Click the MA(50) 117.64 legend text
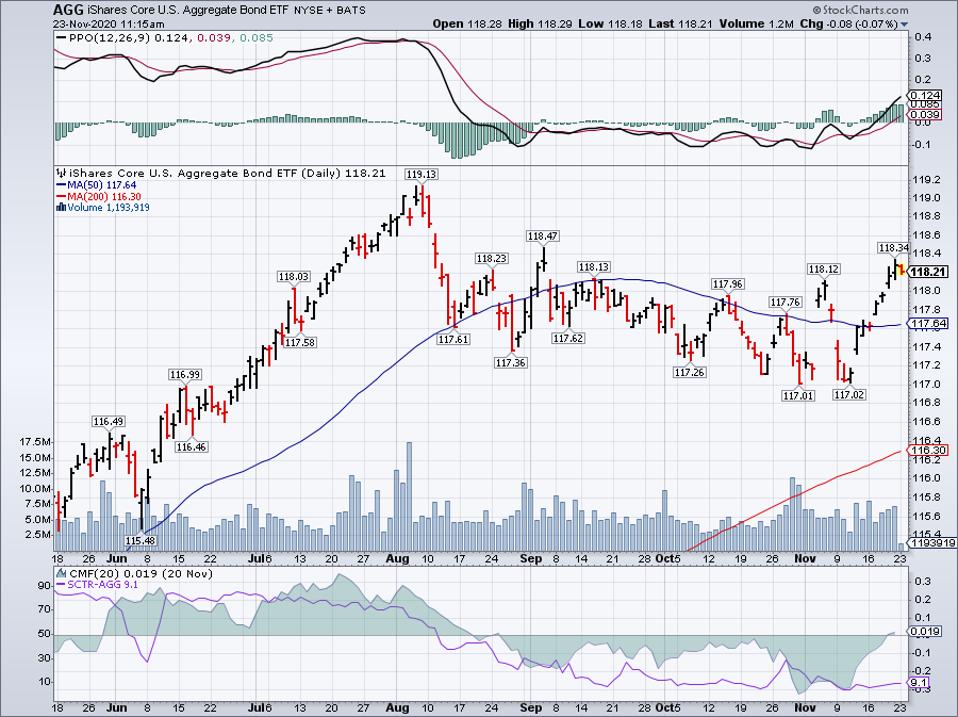 (102, 185)
